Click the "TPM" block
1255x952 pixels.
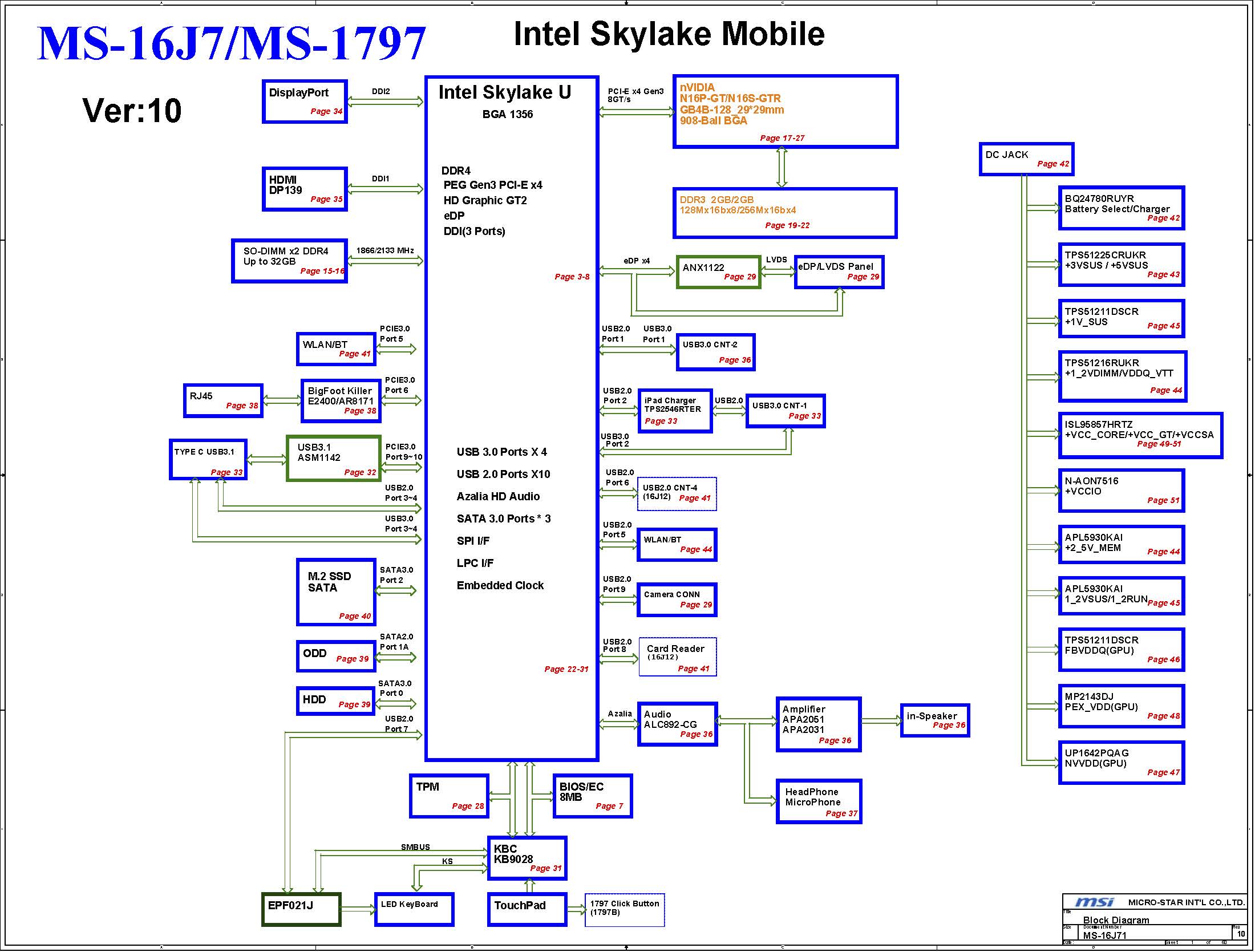coord(450,796)
